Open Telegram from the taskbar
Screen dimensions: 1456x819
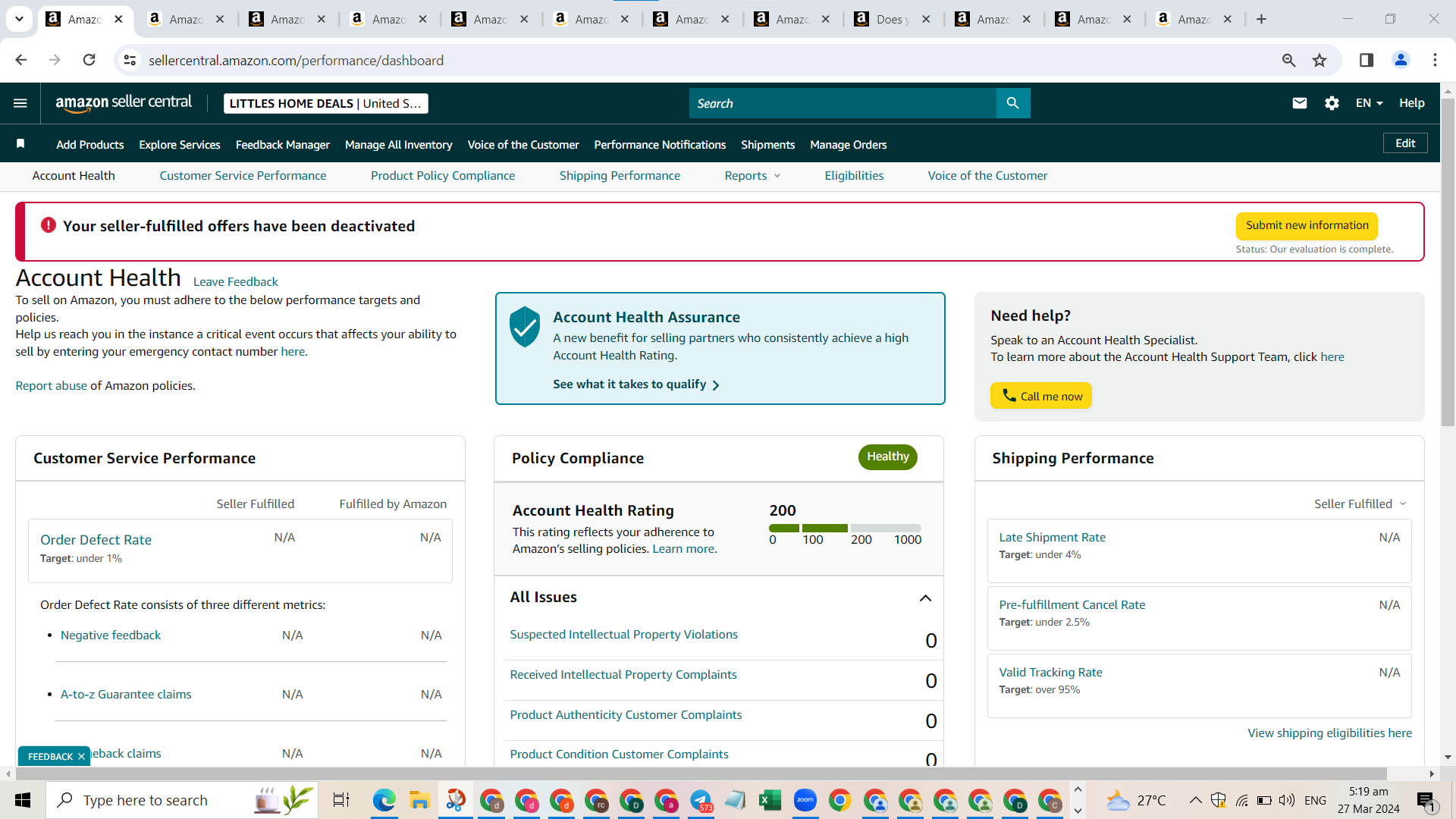tap(701, 800)
